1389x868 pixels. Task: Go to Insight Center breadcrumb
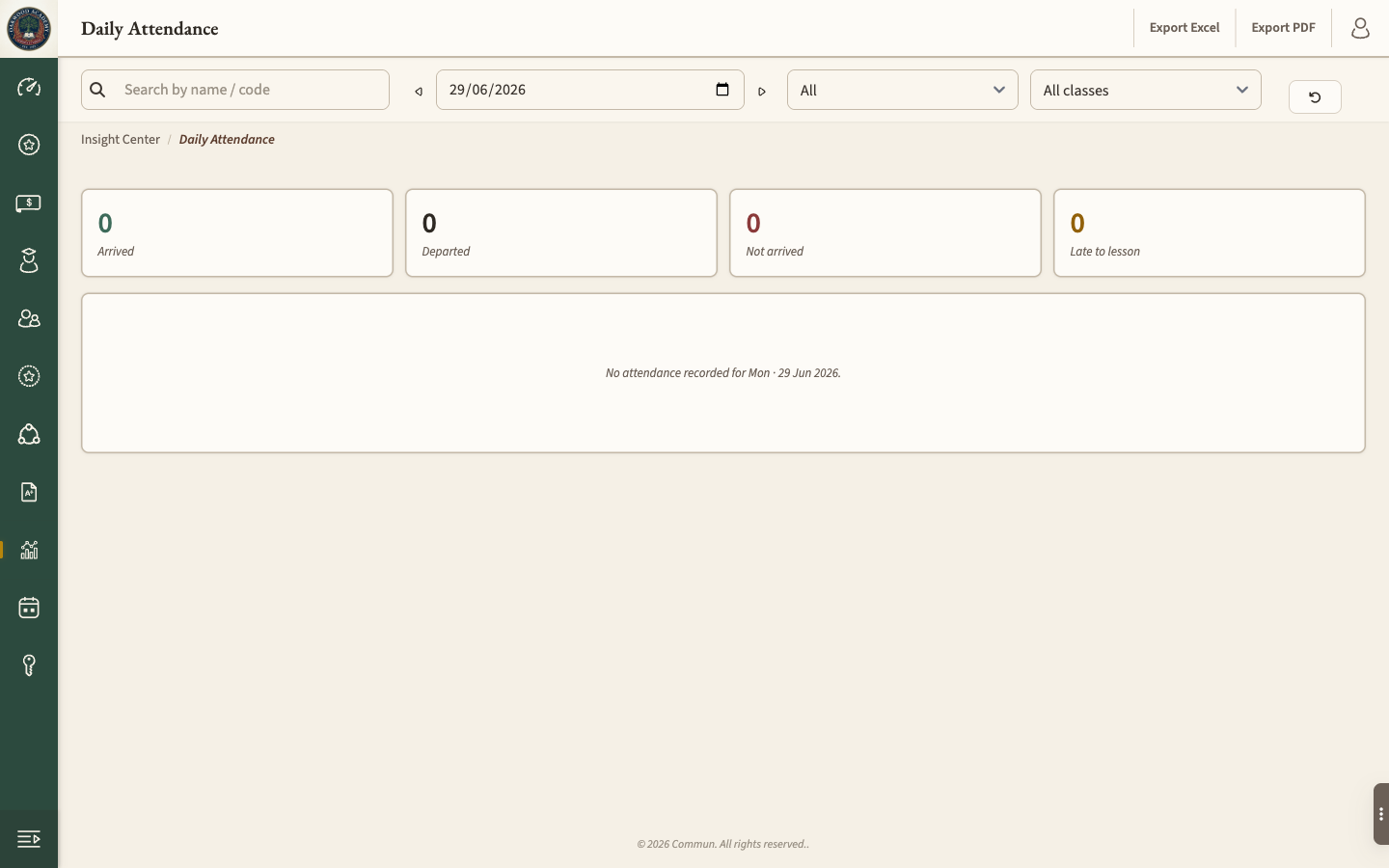point(121,140)
